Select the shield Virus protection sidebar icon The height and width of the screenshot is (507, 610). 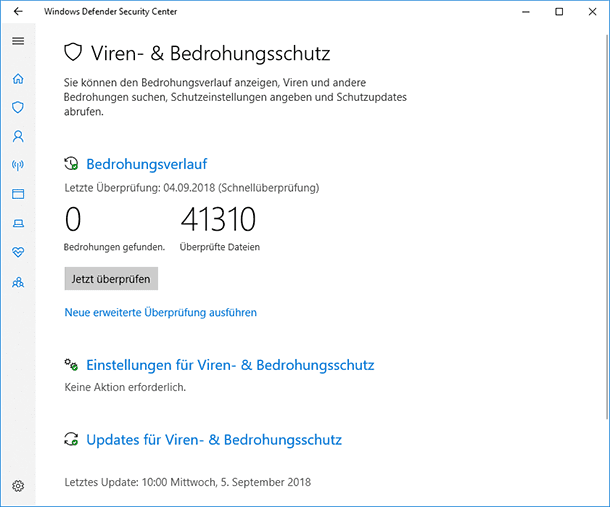tap(18, 107)
